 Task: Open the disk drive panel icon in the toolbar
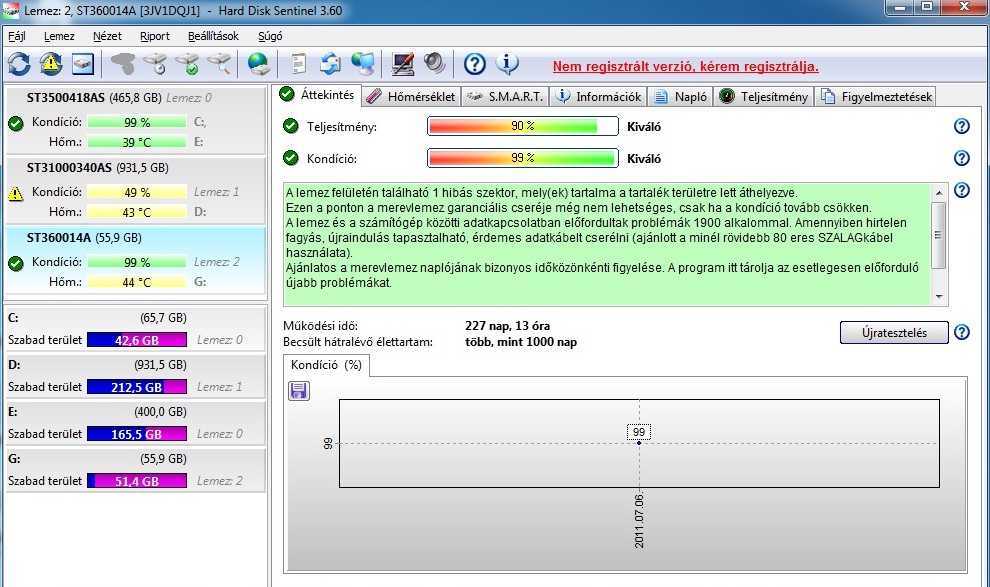tap(83, 64)
